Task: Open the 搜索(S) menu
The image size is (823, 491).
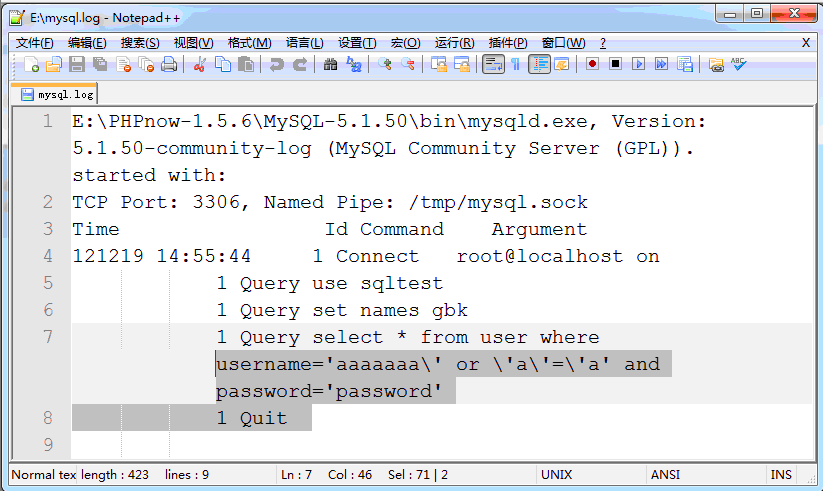Action: coord(140,43)
